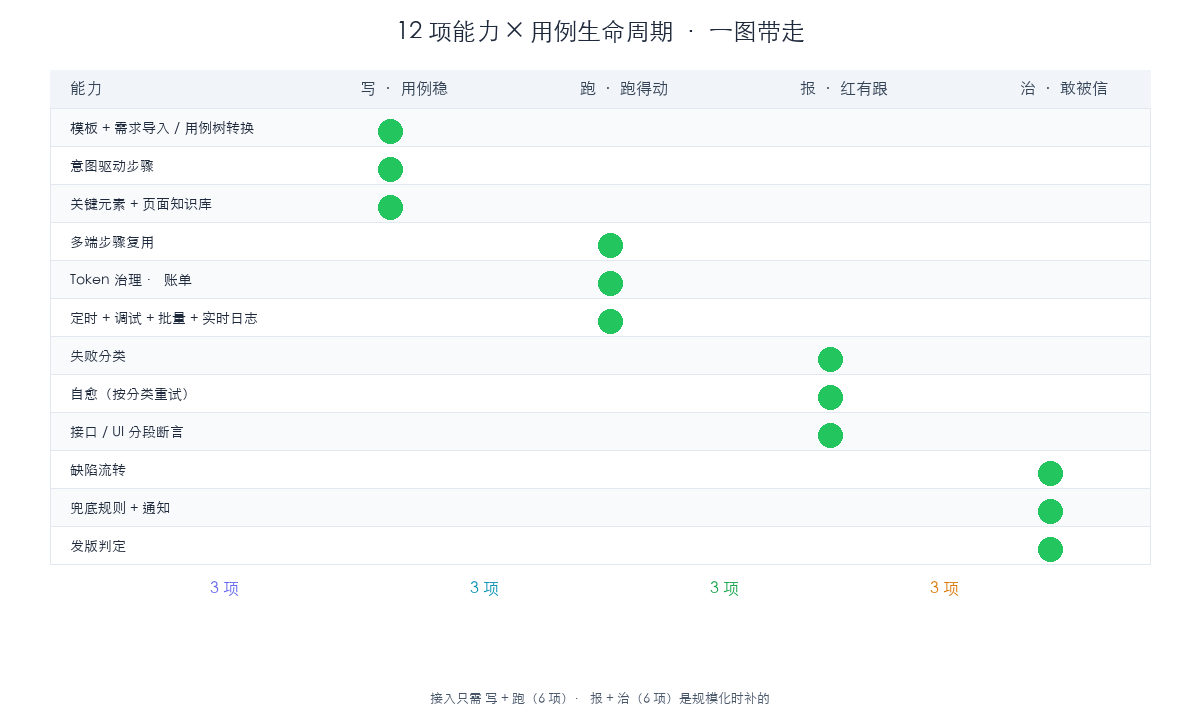Click the Token 治理 · 账单 label
Screen dimensions: 1200x720
coord(131,280)
